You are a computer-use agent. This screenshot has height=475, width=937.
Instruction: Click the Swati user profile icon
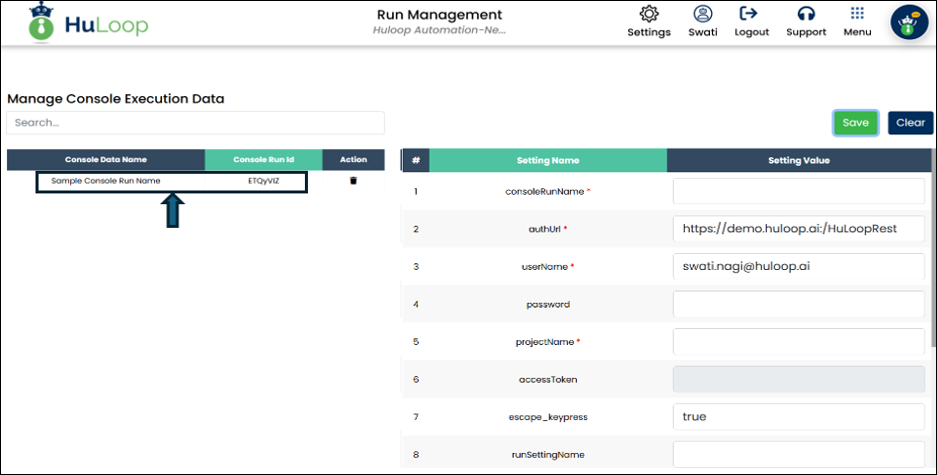702,14
